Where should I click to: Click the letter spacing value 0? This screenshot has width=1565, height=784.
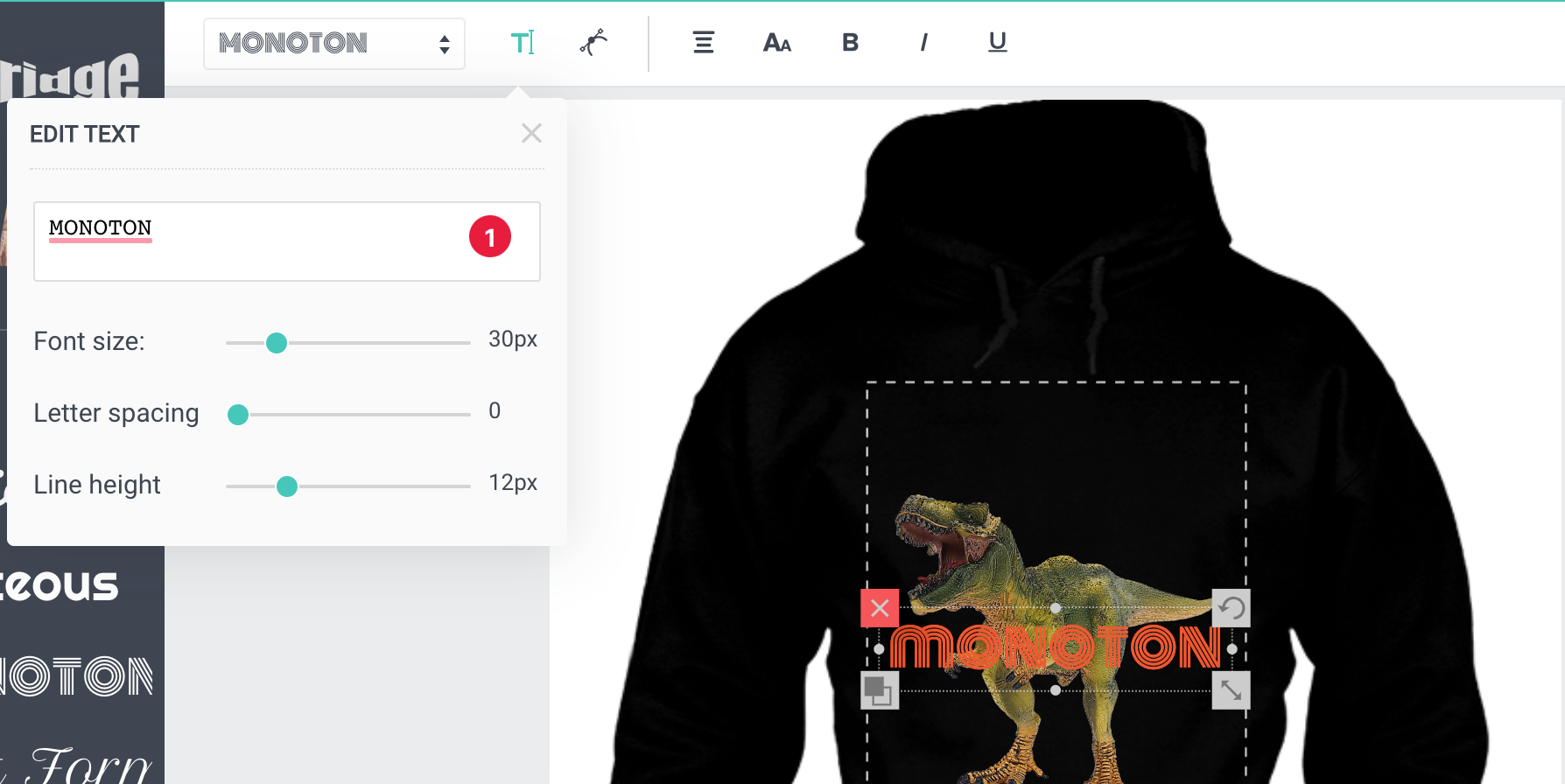tap(495, 411)
